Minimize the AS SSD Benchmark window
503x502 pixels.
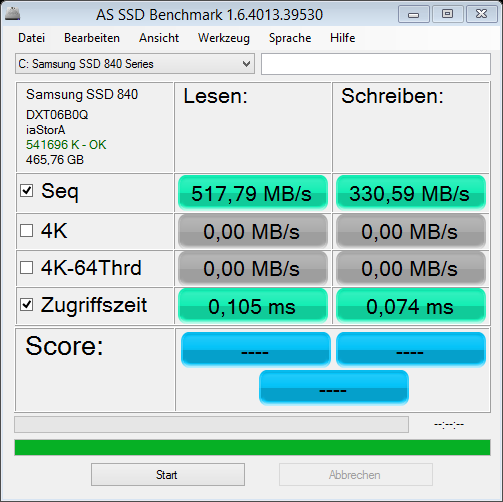click(413, 14)
